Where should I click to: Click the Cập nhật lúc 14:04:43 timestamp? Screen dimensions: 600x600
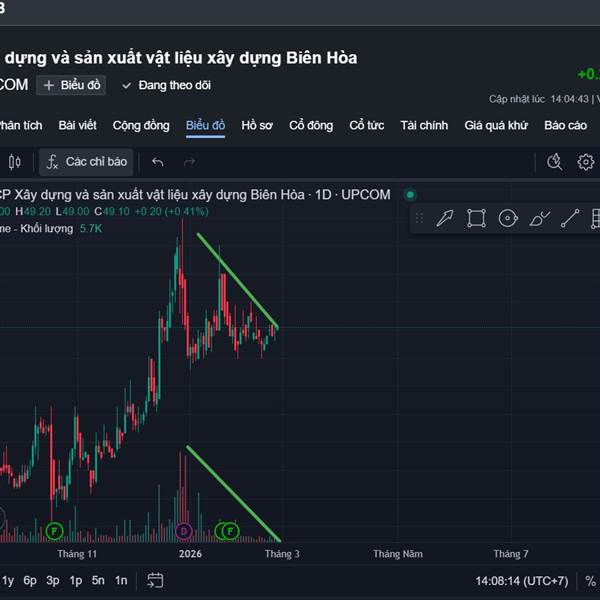(539, 99)
